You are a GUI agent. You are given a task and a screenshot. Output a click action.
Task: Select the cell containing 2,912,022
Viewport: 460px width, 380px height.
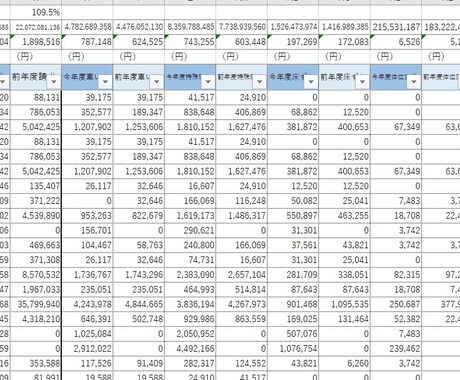(87, 348)
